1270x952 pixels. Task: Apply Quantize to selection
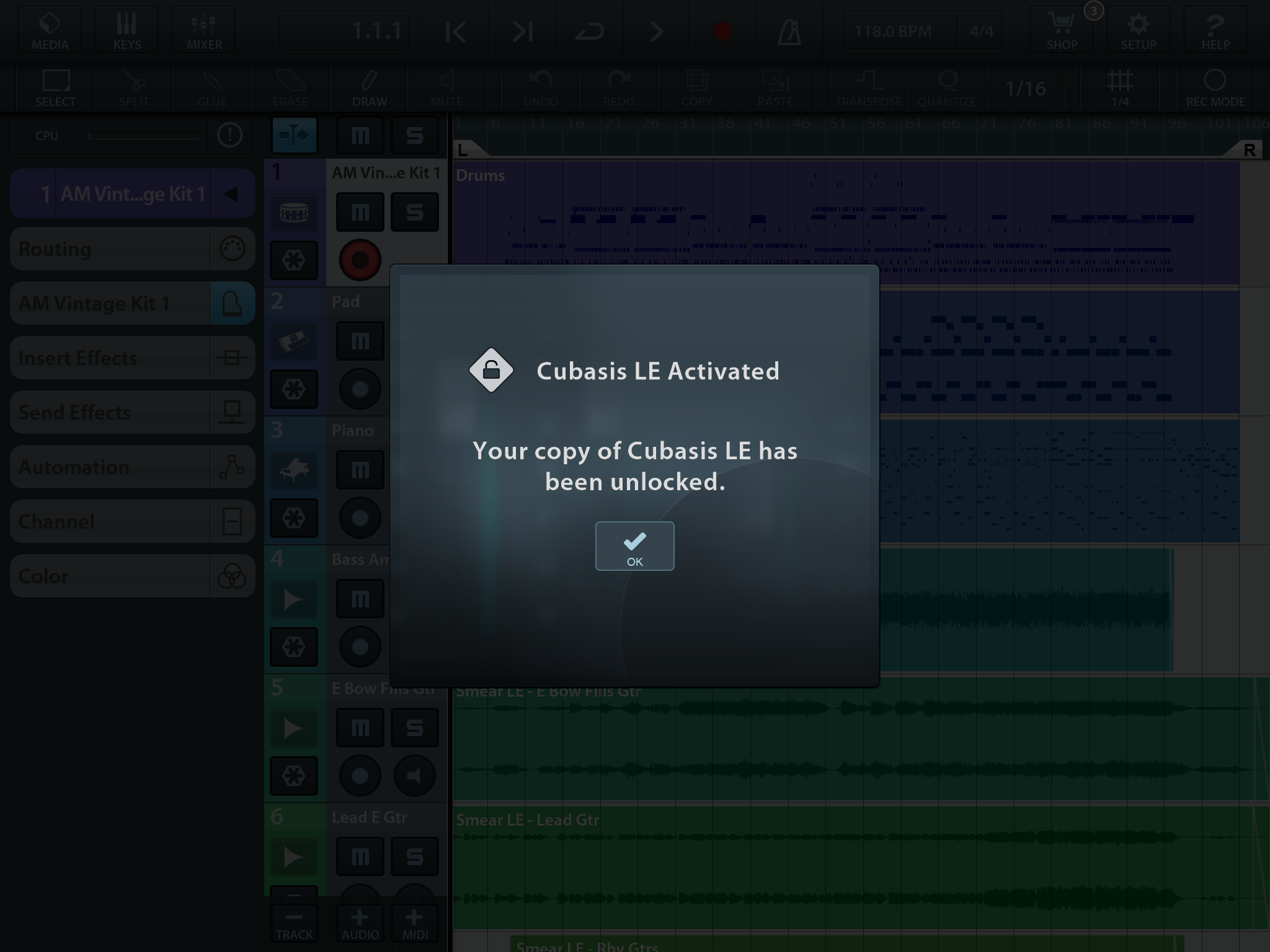[947, 88]
